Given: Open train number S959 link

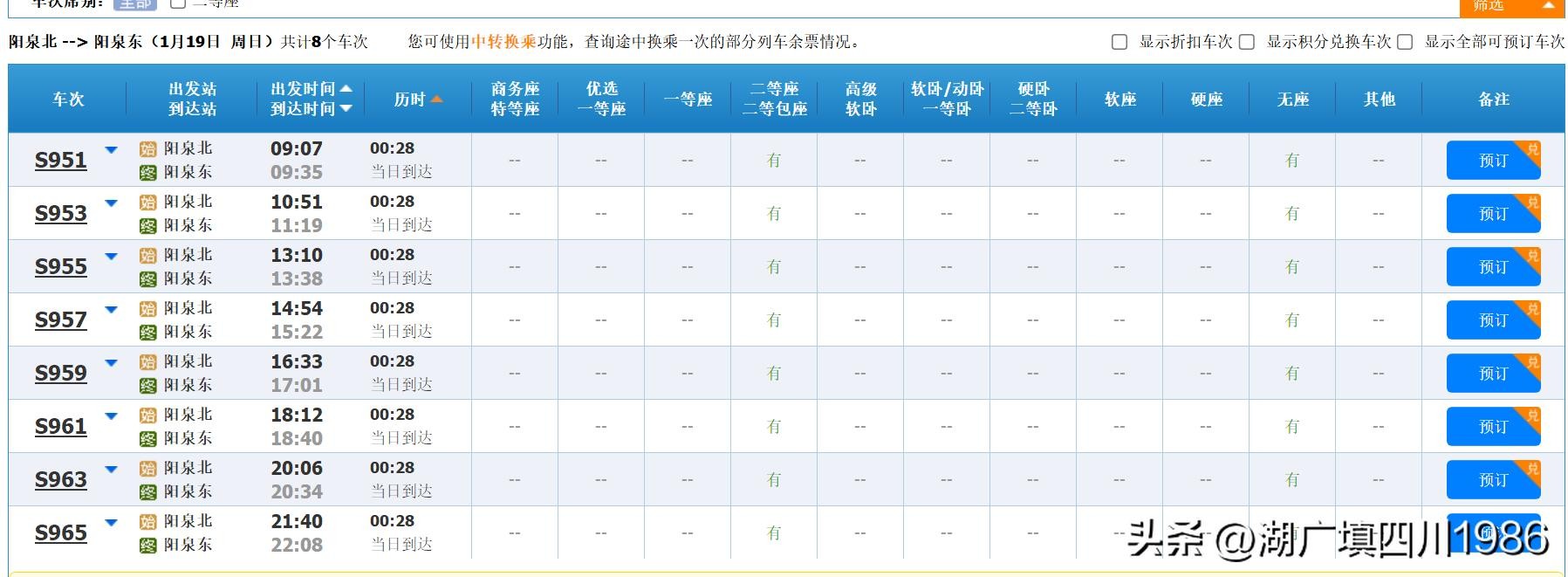Looking at the screenshot, I should [x=60, y=374].
